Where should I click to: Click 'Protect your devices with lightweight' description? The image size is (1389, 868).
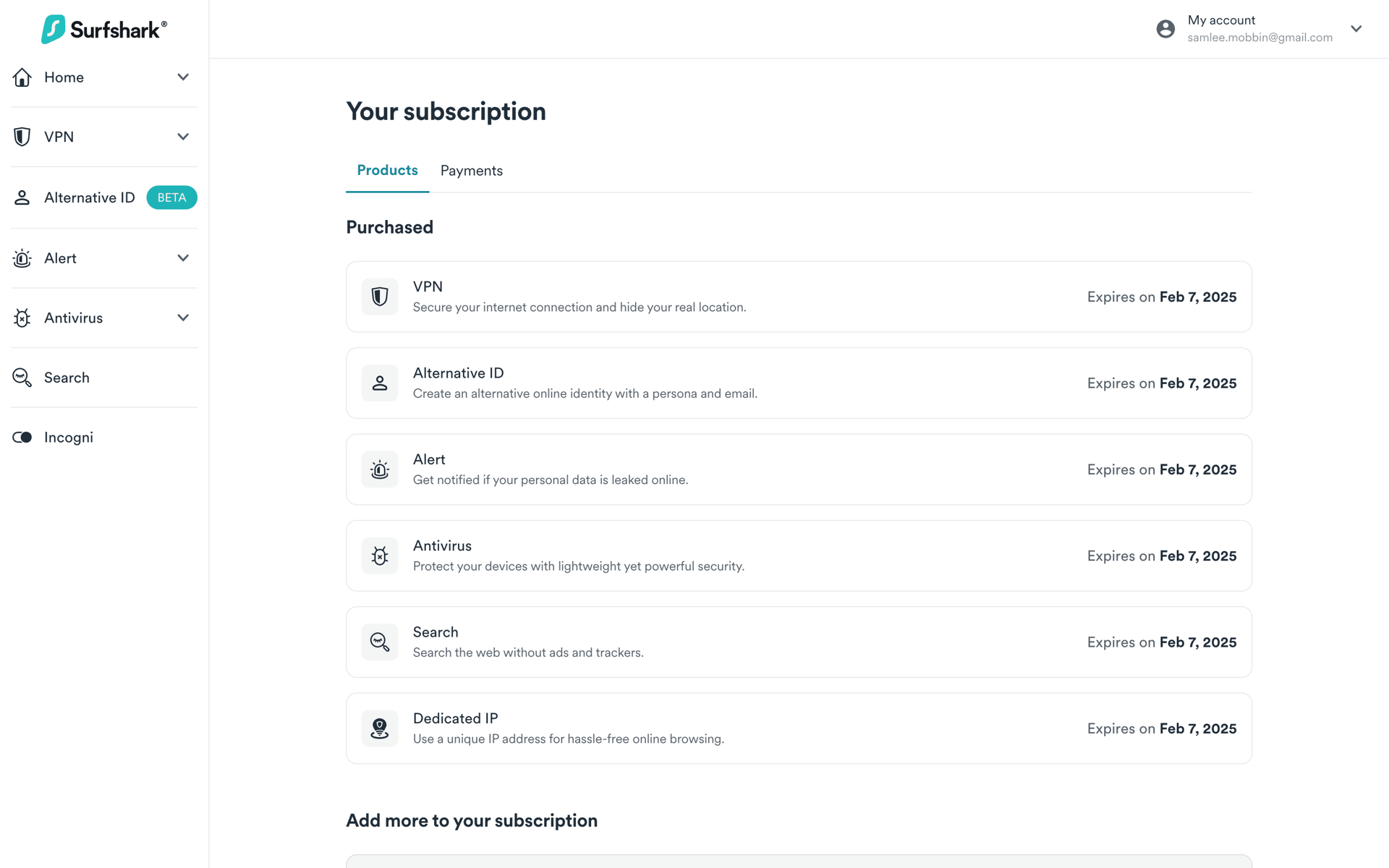(x=579, y=566)
